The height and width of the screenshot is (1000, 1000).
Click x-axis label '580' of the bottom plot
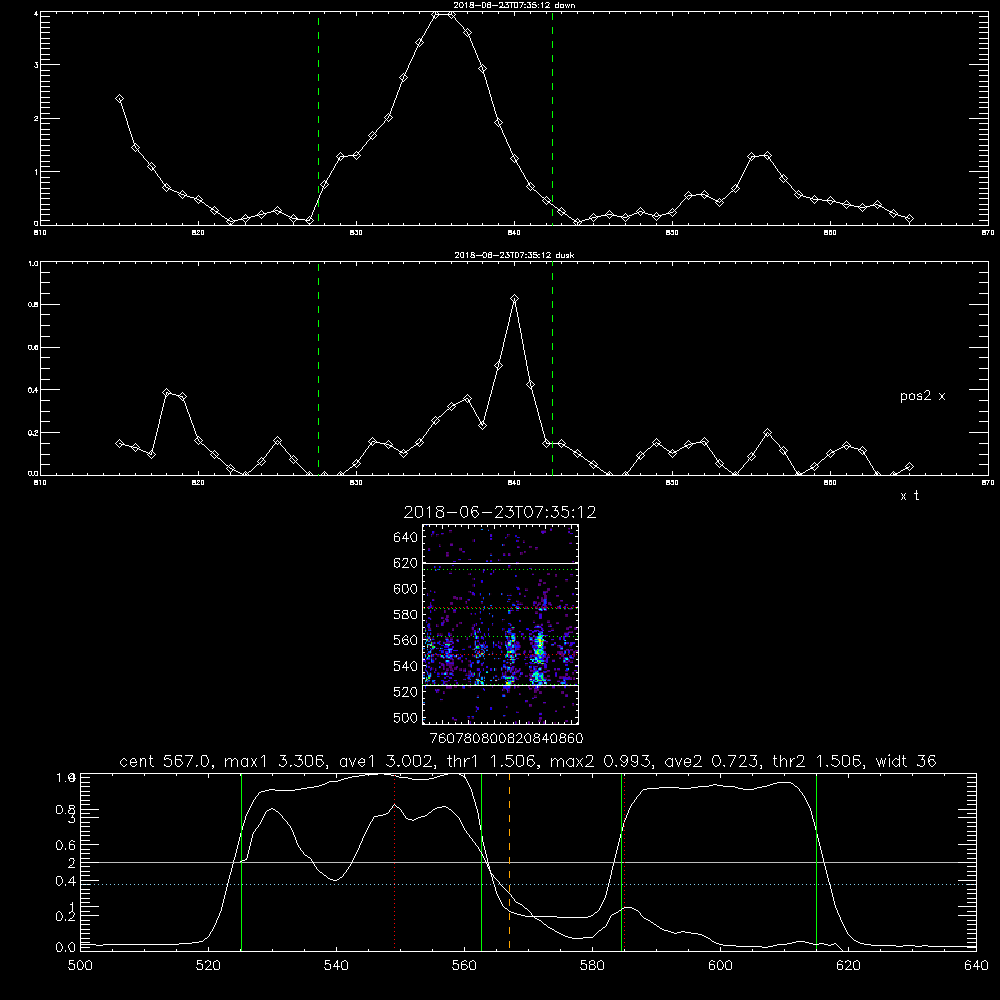[592, 966]
